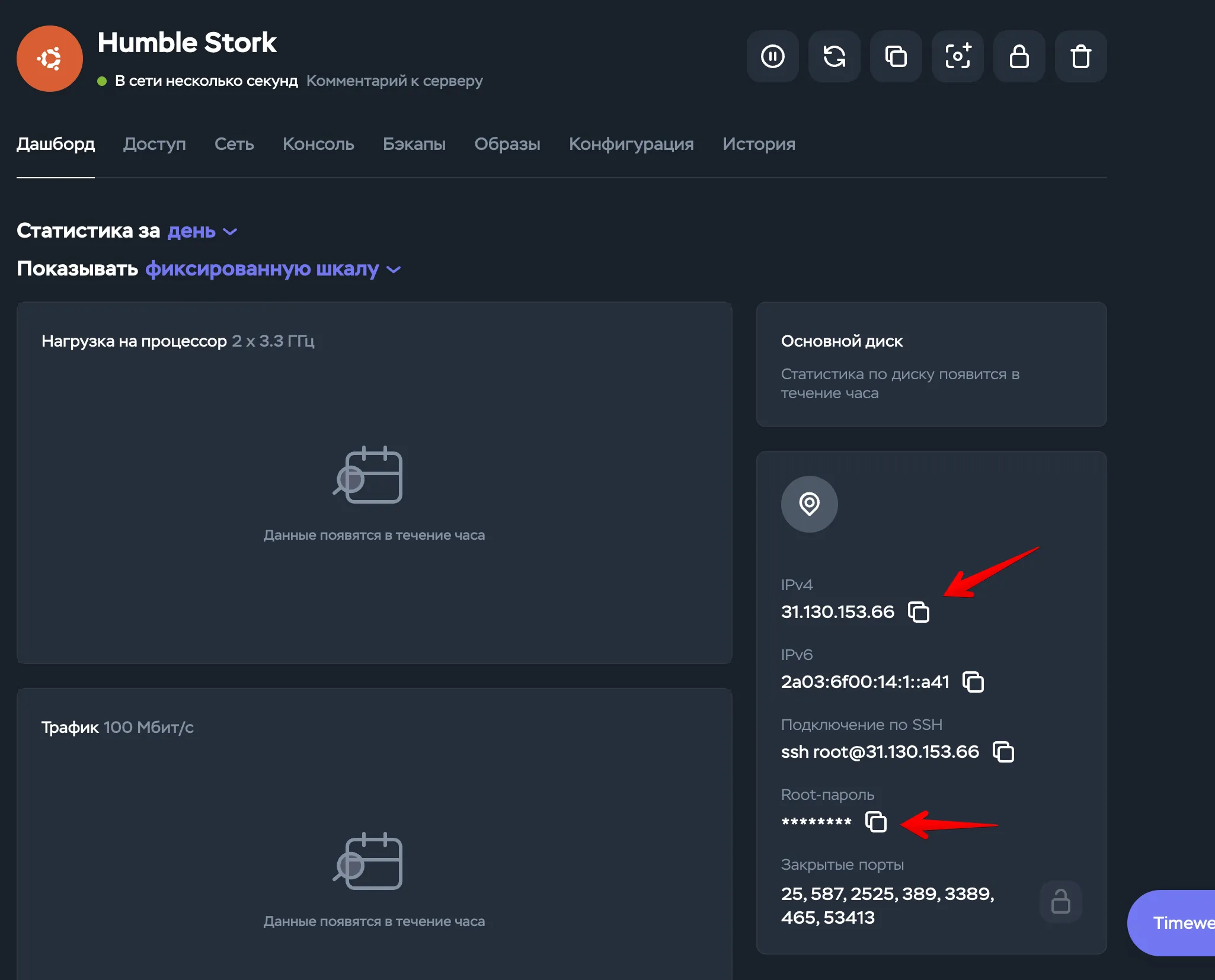Copy the IPv6 address to clipboard

pyautogui.click(x=974, y=681)
